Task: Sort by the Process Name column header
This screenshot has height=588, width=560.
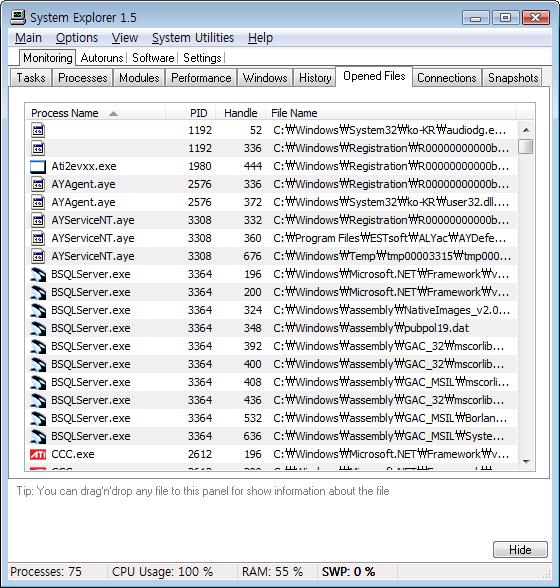Action: [96, 113]
